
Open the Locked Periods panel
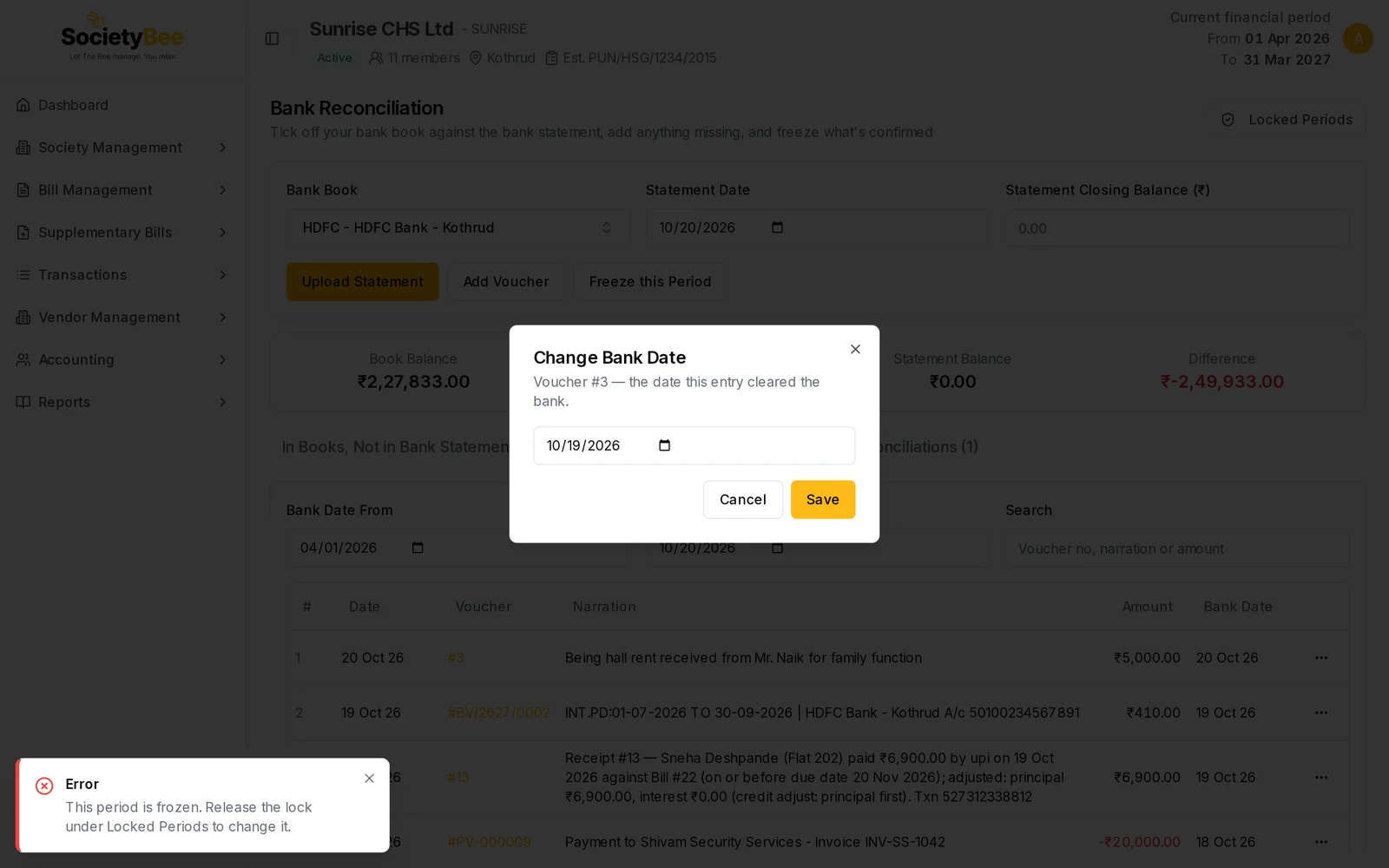(x=1287, y=120)
